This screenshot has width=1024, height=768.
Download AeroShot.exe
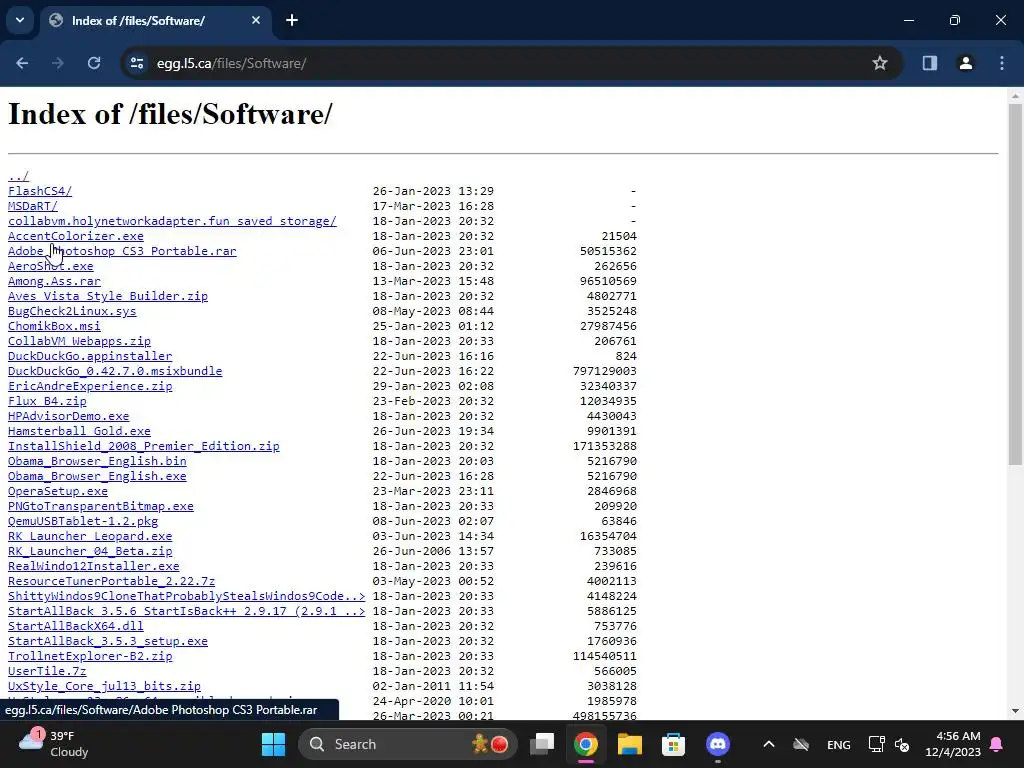(50, 266)
